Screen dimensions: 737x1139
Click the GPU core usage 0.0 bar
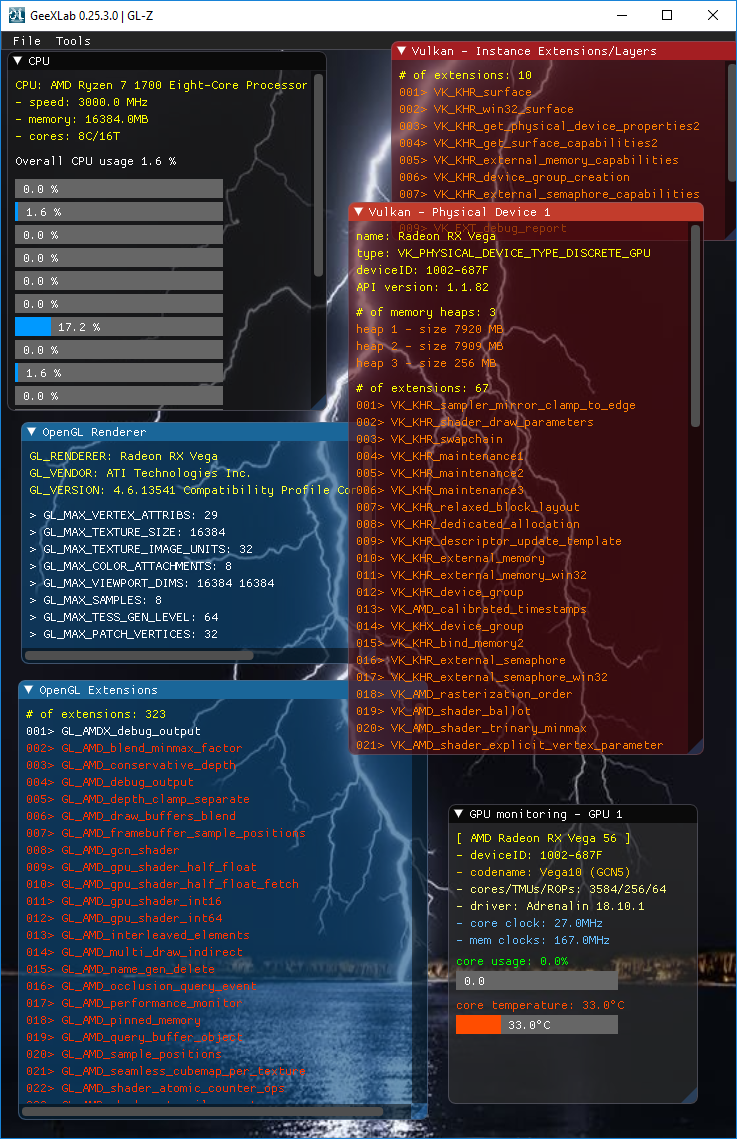537,981
